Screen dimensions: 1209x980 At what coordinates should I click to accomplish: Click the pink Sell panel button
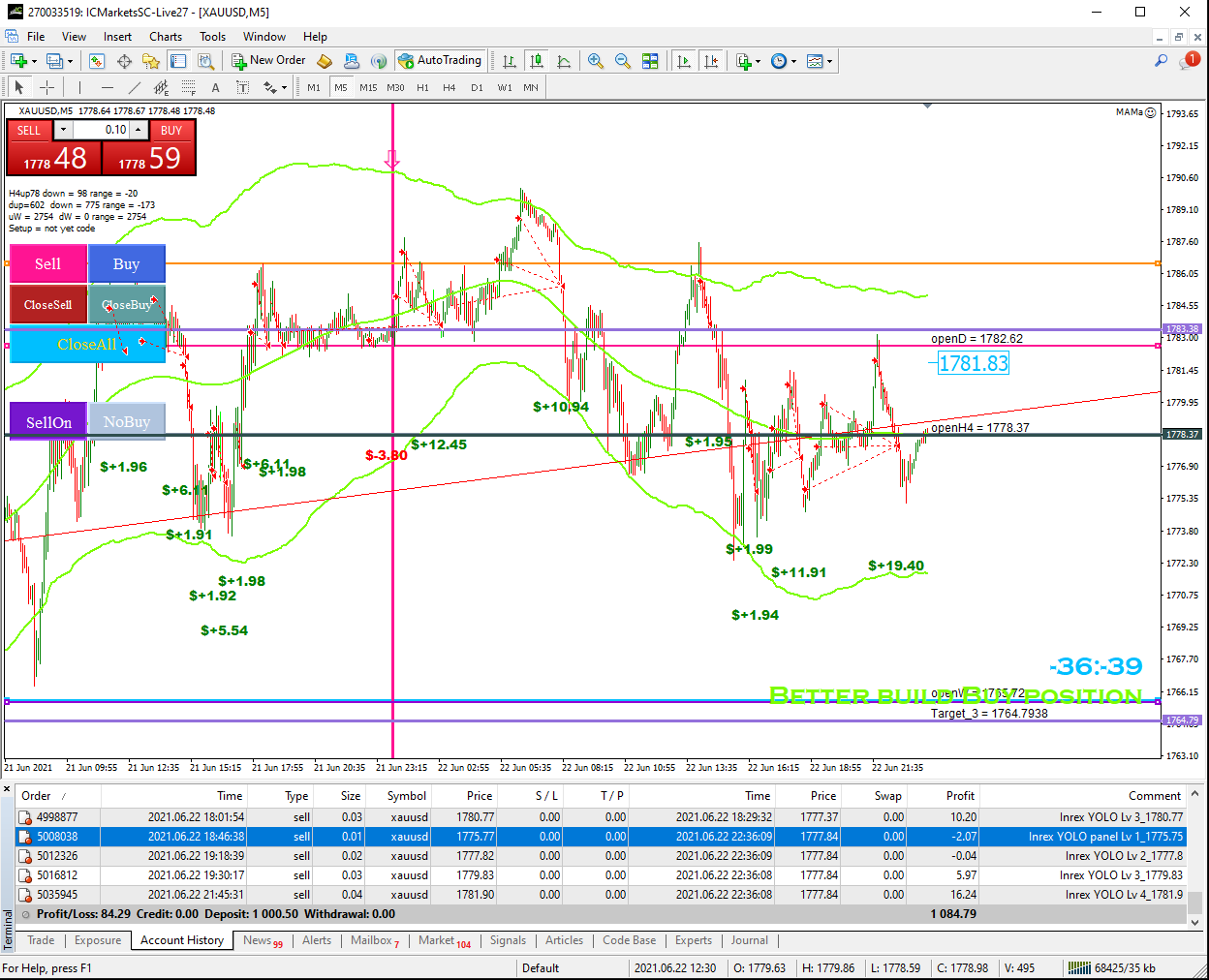tap(47, 263)
